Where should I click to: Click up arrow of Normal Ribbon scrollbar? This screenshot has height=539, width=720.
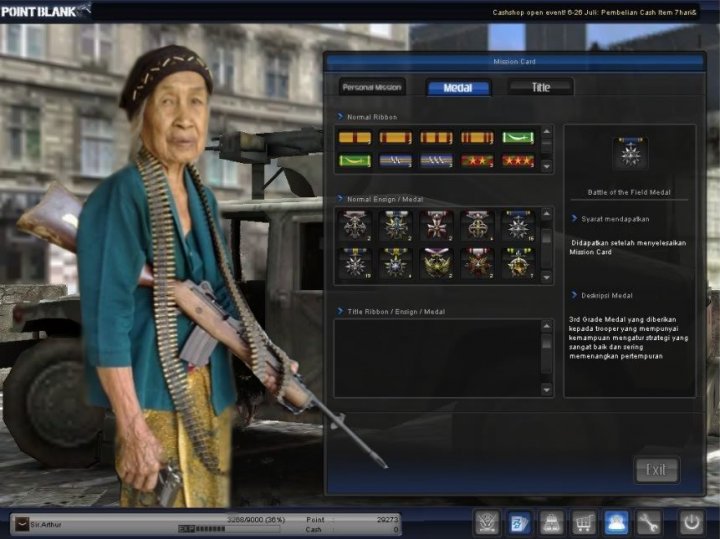coord(546,132)
